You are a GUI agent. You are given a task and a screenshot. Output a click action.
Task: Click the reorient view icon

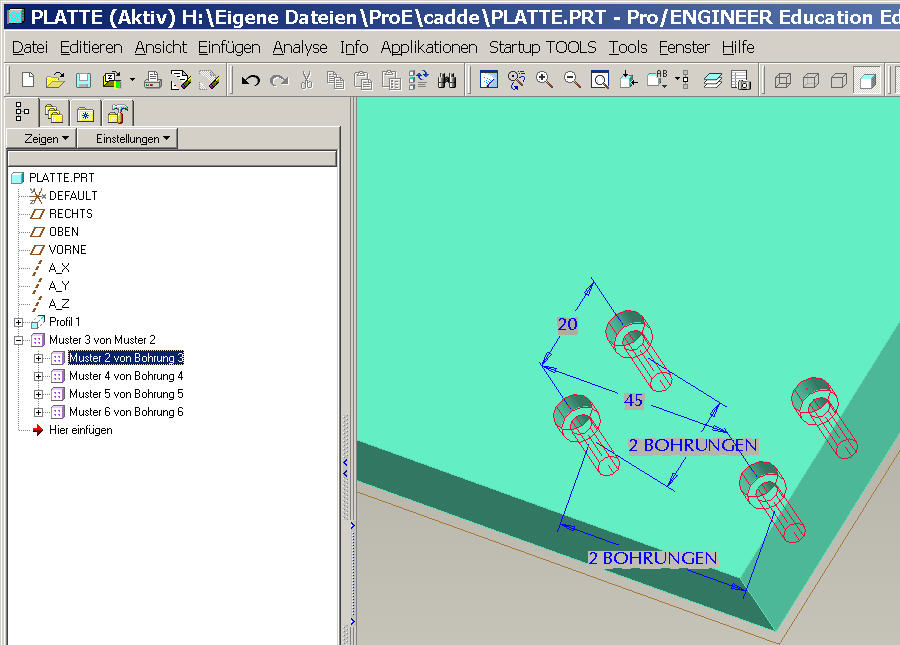(629, 80)
